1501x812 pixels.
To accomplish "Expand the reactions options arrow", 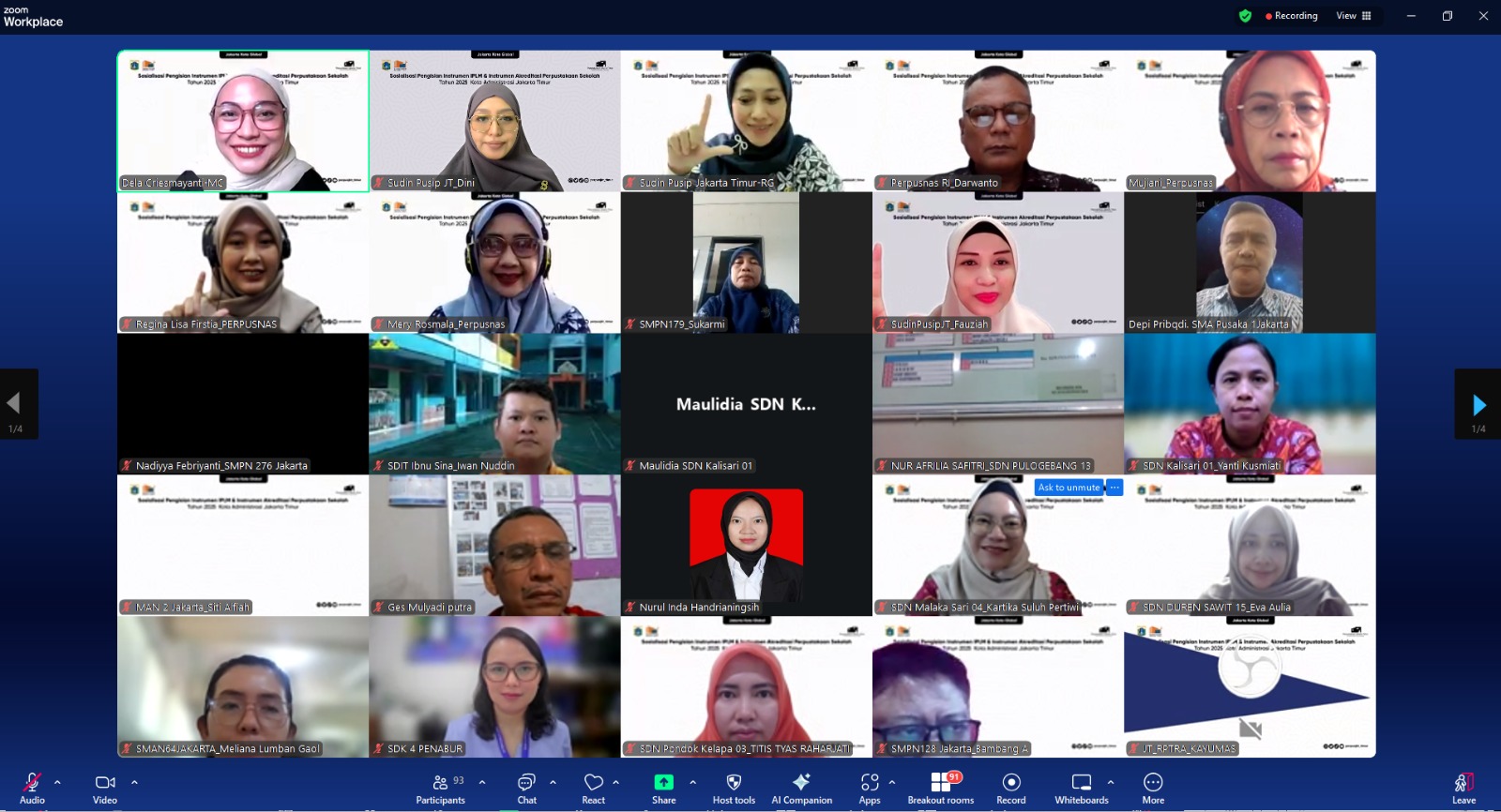I will [x=615, y=782].
